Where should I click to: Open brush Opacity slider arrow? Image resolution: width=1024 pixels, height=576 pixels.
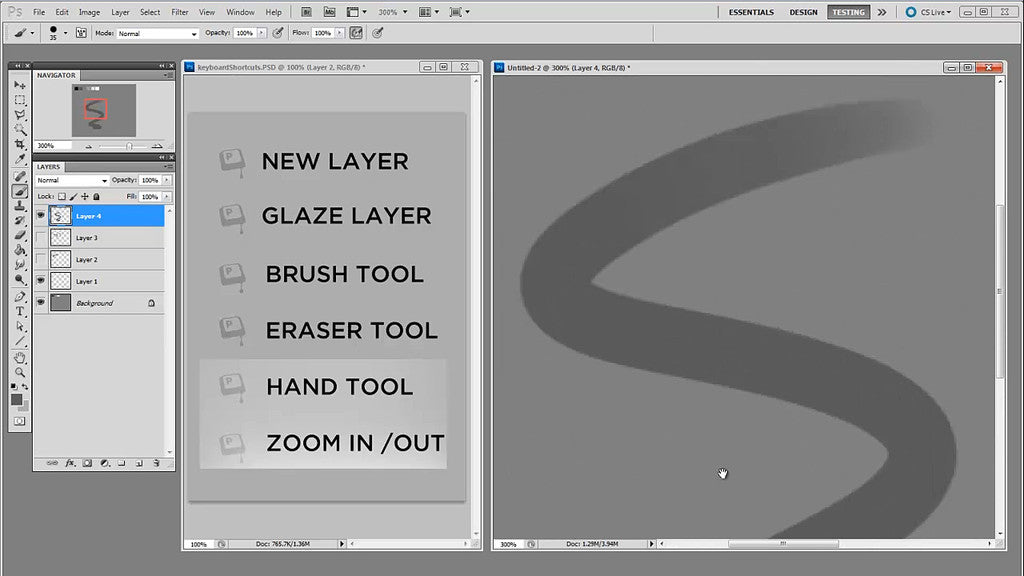262,33
